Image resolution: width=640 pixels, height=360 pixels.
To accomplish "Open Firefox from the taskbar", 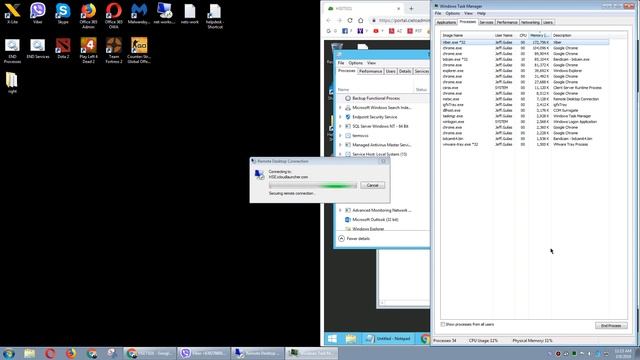I will pos(71,353).
